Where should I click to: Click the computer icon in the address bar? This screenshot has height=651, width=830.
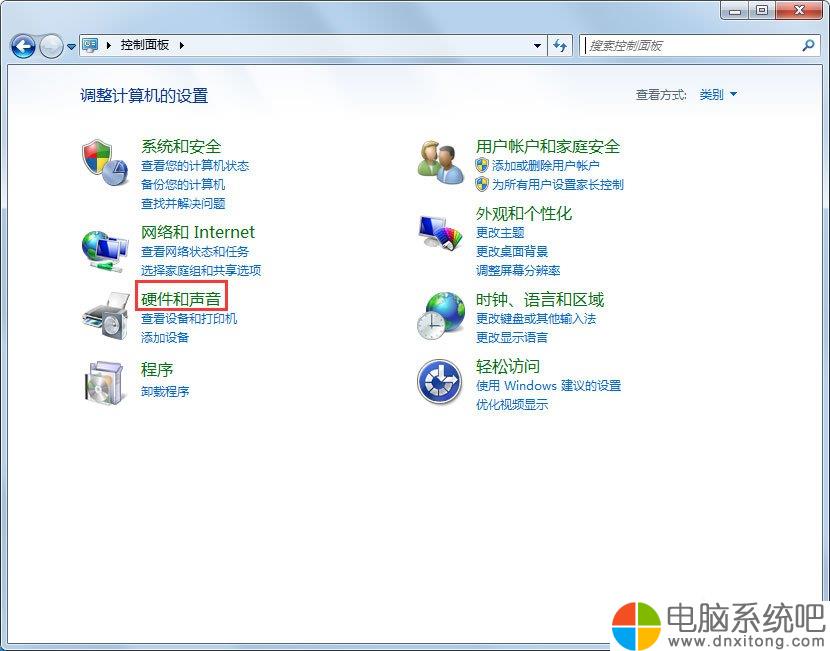(91, 46)
